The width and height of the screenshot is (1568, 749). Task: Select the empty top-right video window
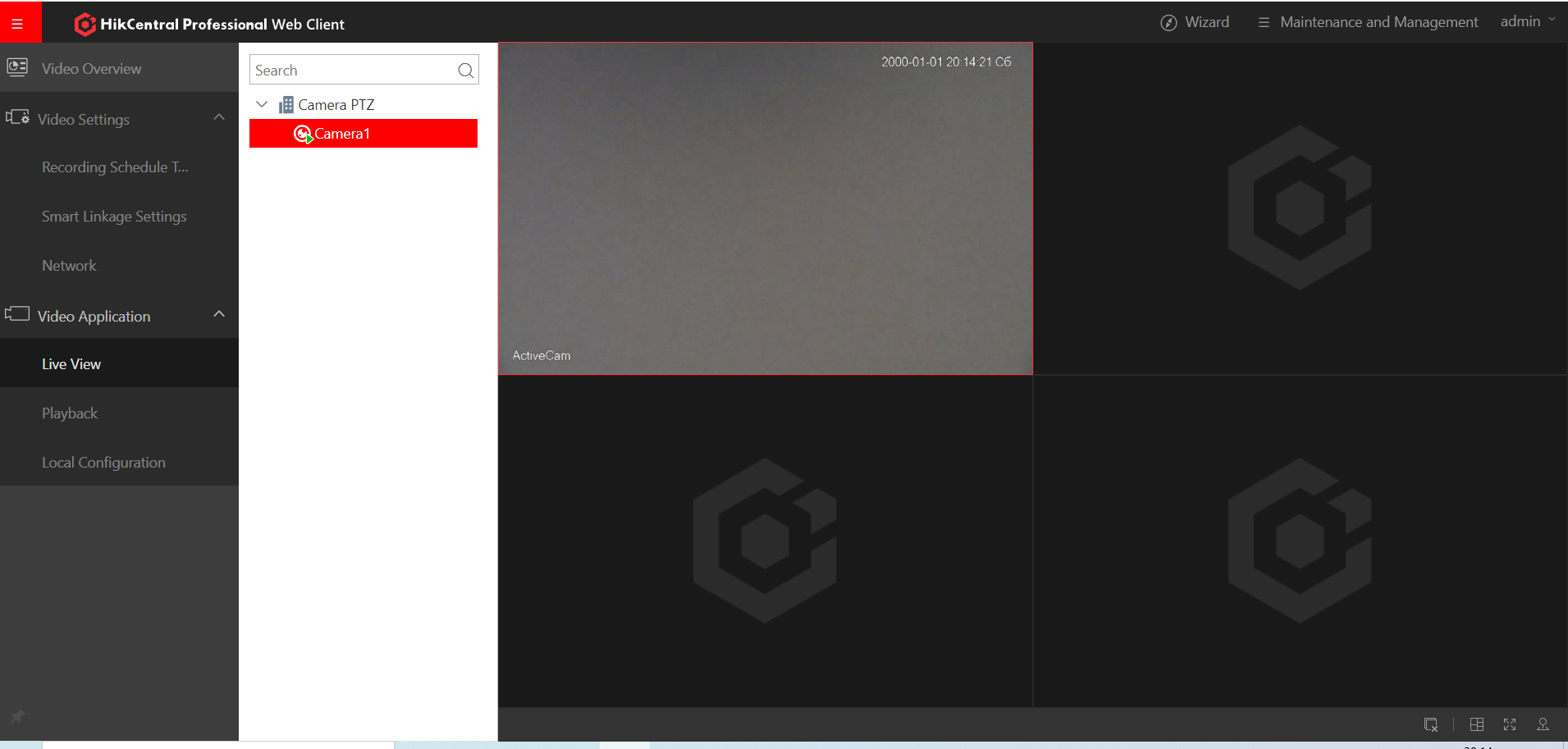pos(1301,208)
